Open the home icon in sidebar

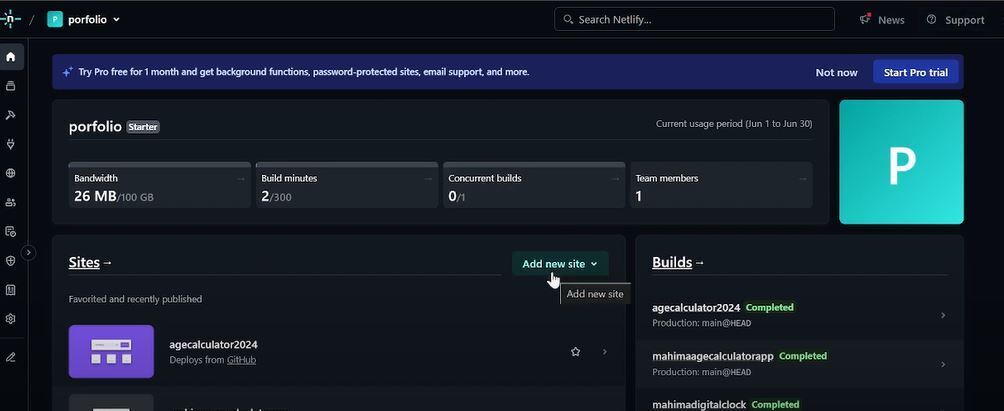[x=11, y=57]
